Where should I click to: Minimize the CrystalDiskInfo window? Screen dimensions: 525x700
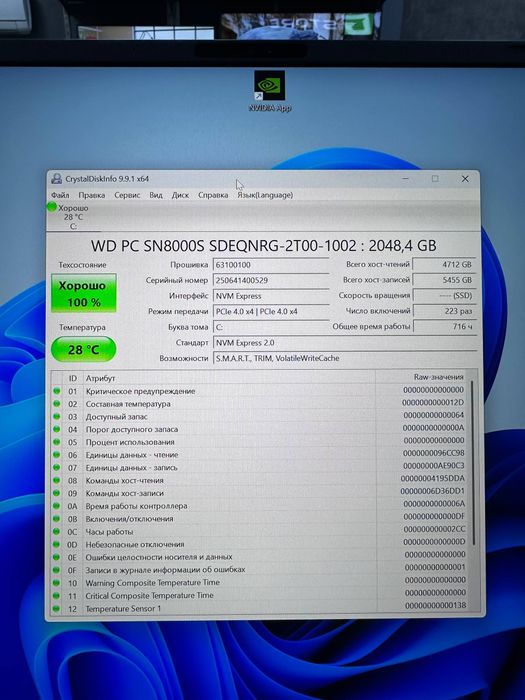405,179
